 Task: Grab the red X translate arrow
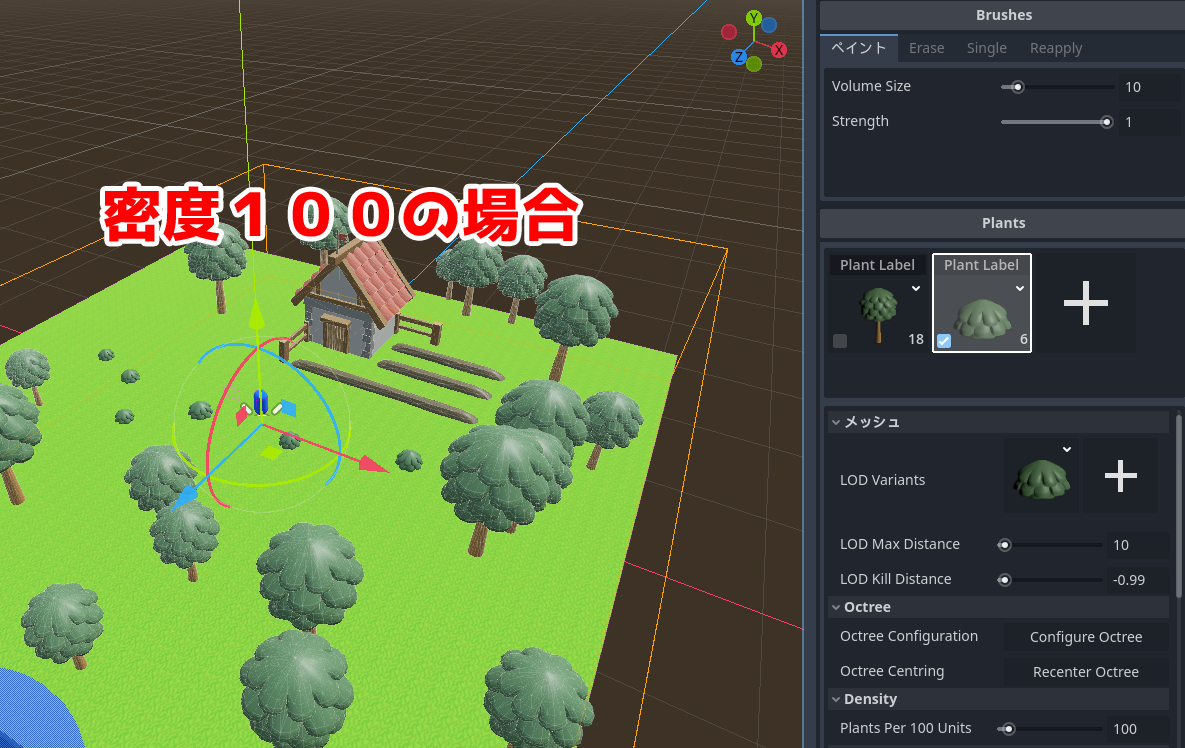pos(373,464)
